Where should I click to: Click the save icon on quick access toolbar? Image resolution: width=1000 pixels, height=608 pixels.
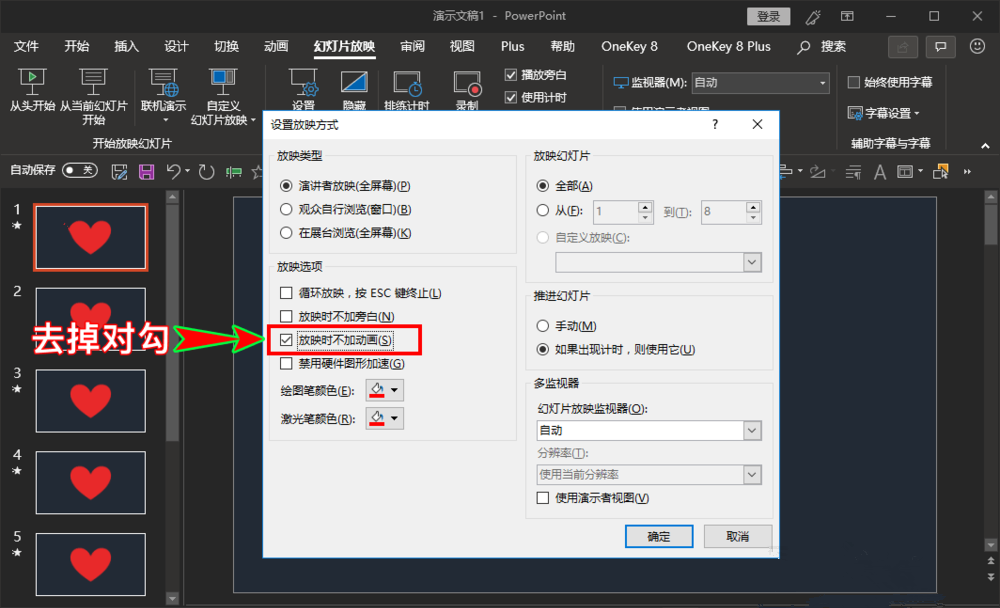pyautogui.click(x=146, y=172)
